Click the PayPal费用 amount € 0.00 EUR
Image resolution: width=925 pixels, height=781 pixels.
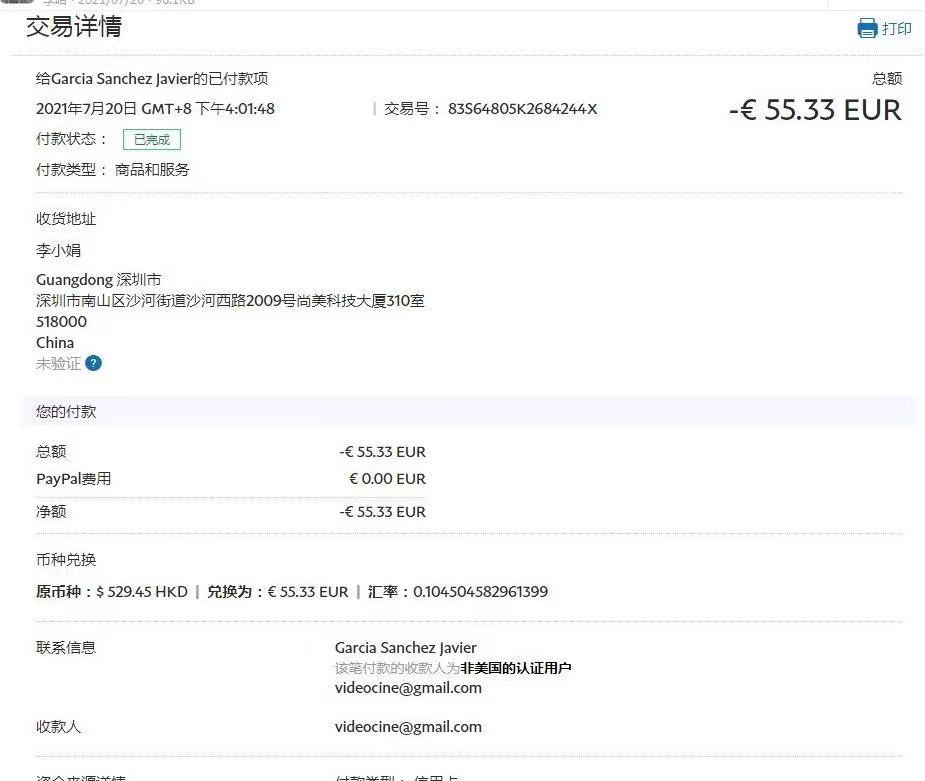(387, 479)
